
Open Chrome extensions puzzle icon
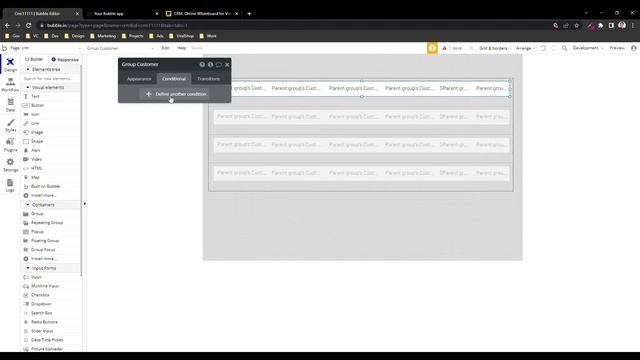[600, 25]
